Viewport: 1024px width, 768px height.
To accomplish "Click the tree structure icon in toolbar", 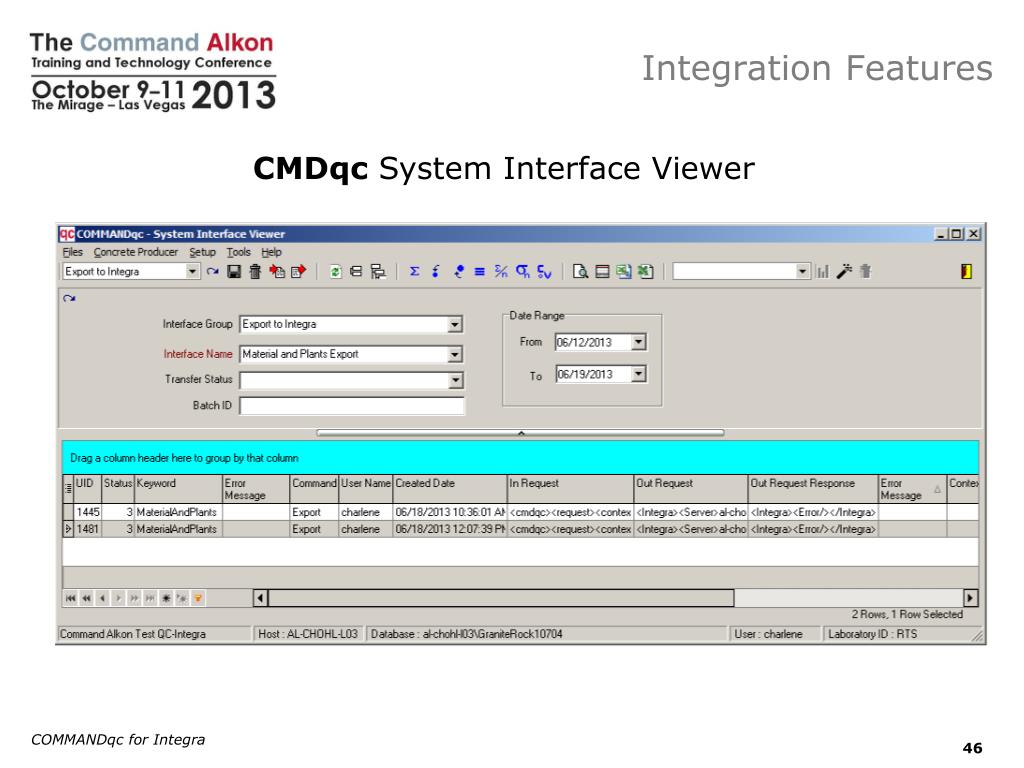I will pyautogui.click(x=378, y=272).
